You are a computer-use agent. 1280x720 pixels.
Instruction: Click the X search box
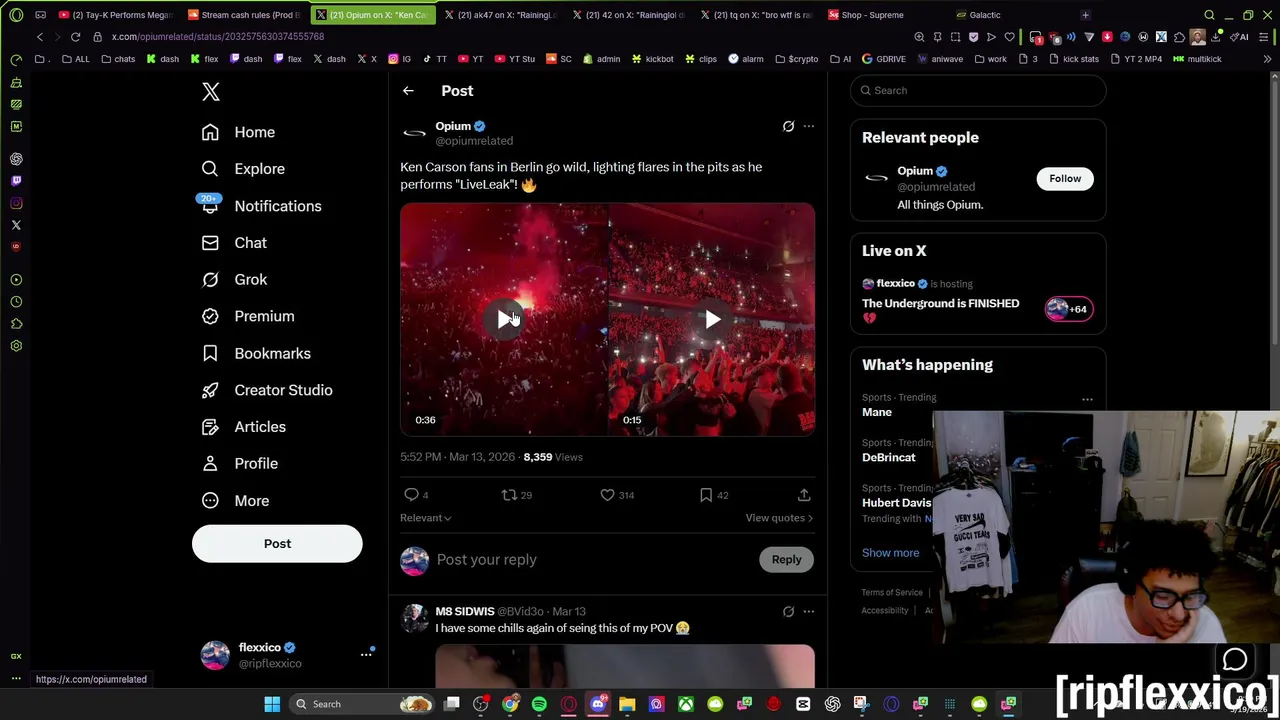pyautogui.click(x=978, y=90)
